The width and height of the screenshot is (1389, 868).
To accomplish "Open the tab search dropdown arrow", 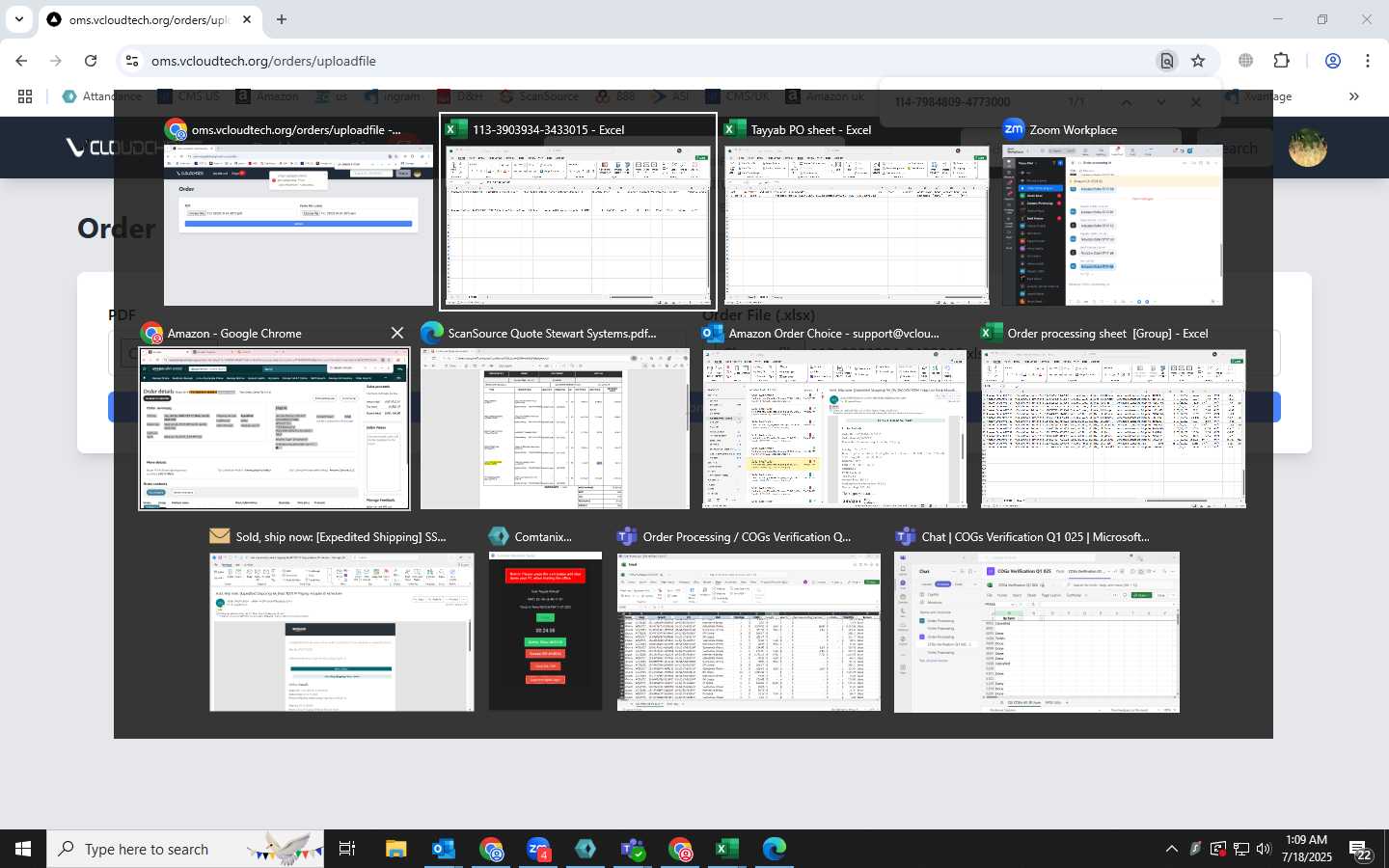I will click(19, 19).
